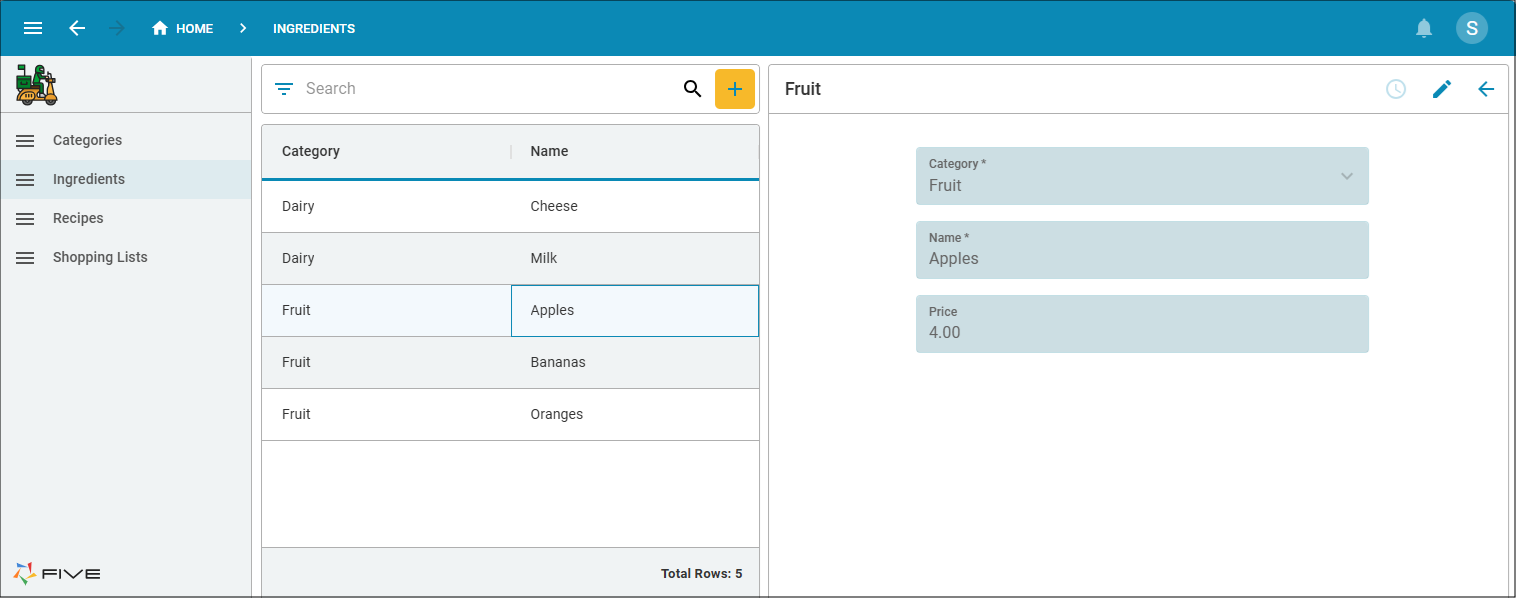1516x598 pixels.
Task: Click the Home icon in breadcrumb
Action: [x=160, y=28]
